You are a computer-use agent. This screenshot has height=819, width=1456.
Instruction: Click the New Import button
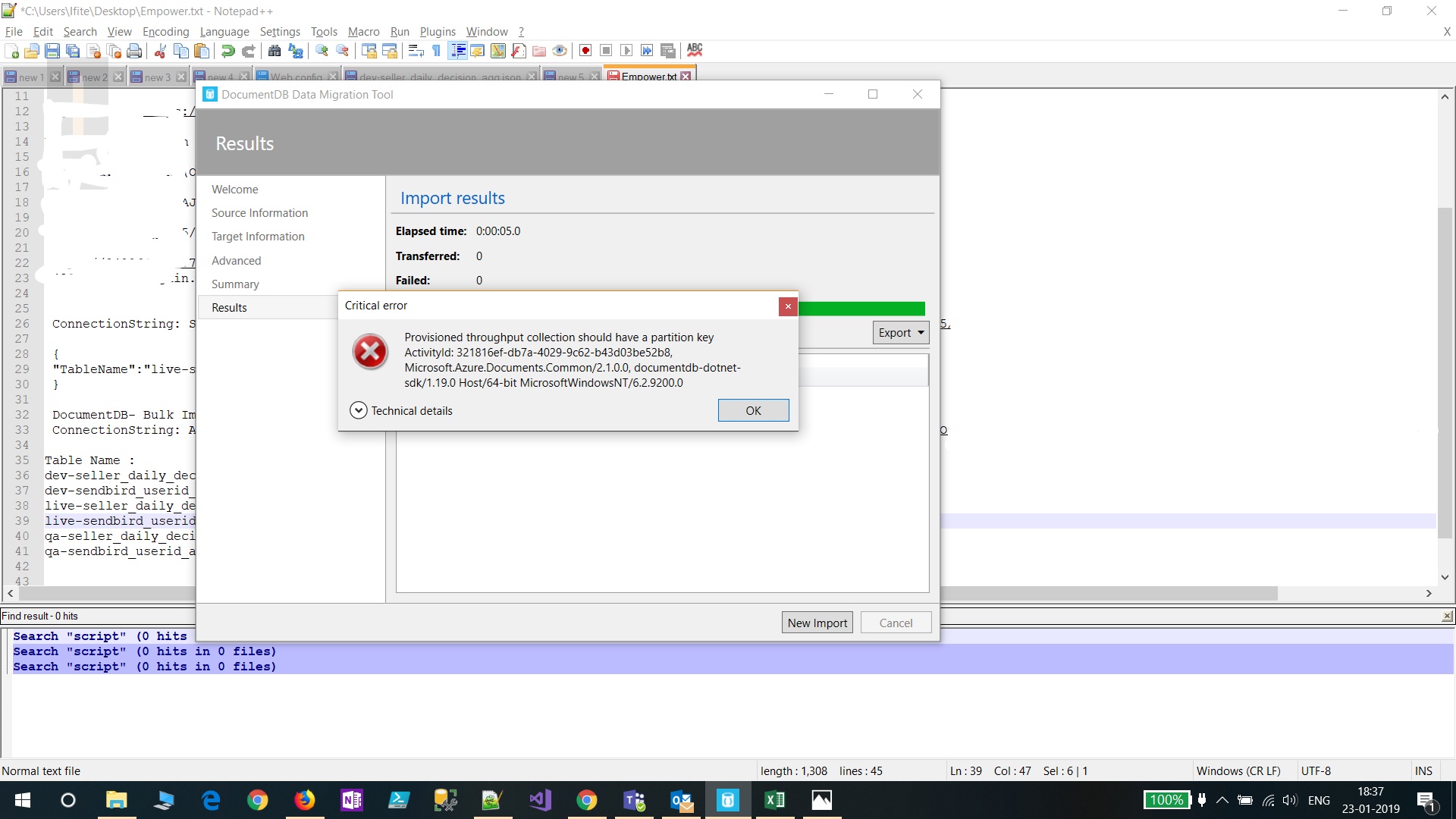pos(817,623)
